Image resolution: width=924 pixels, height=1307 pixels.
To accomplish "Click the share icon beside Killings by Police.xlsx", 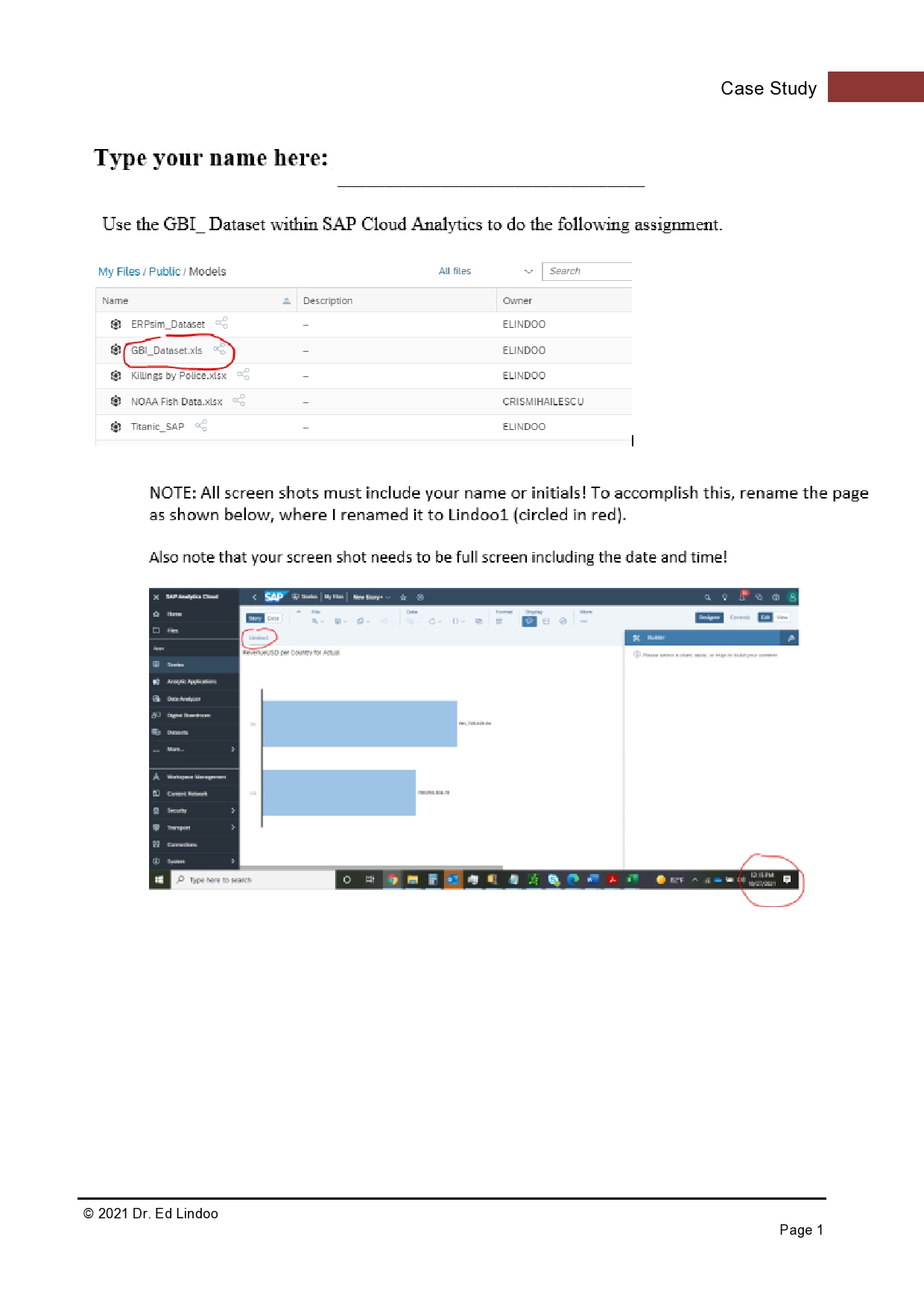I will tap(243, 374).
